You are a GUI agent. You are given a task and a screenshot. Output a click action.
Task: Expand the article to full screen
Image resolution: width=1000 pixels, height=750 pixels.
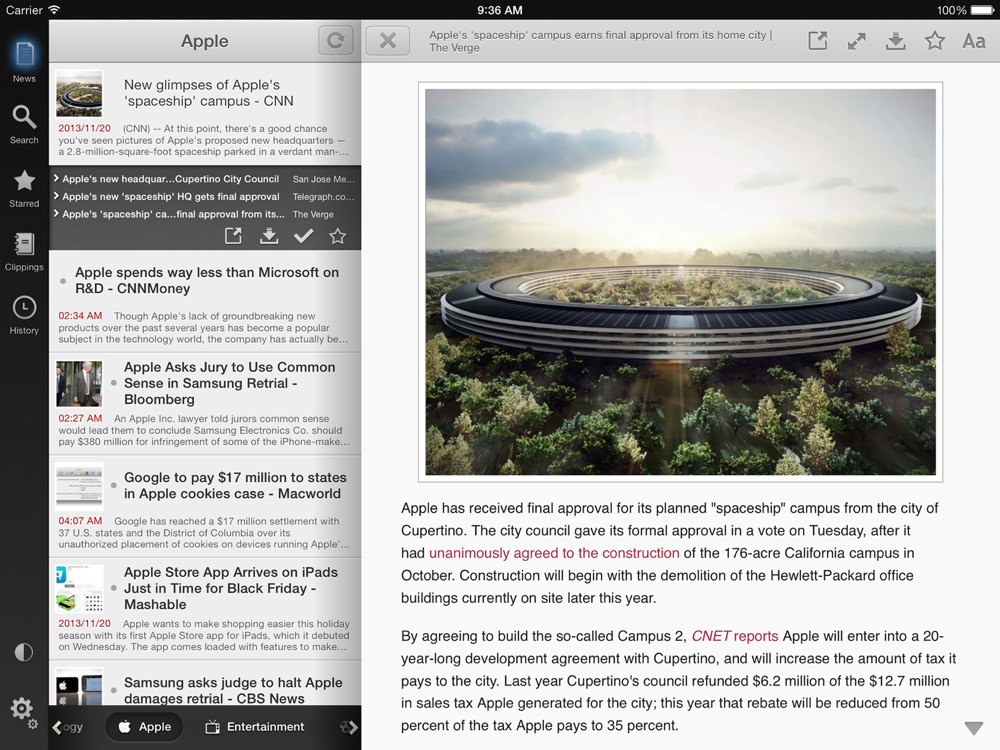point(857,41)
